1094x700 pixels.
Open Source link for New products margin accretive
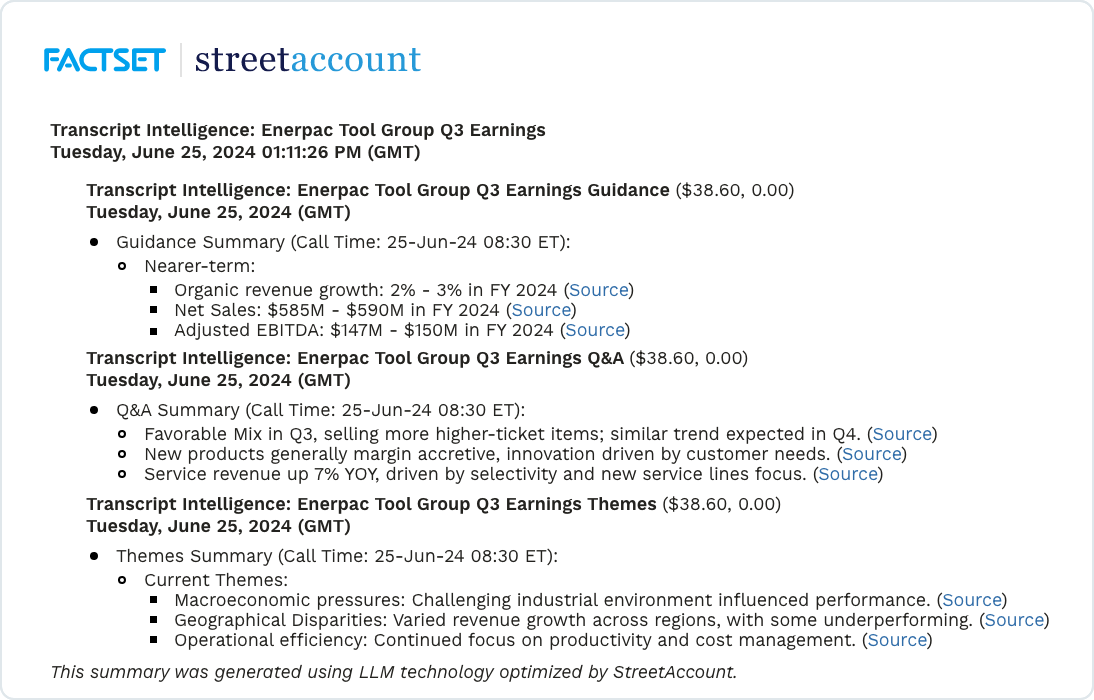click(872, 454)
